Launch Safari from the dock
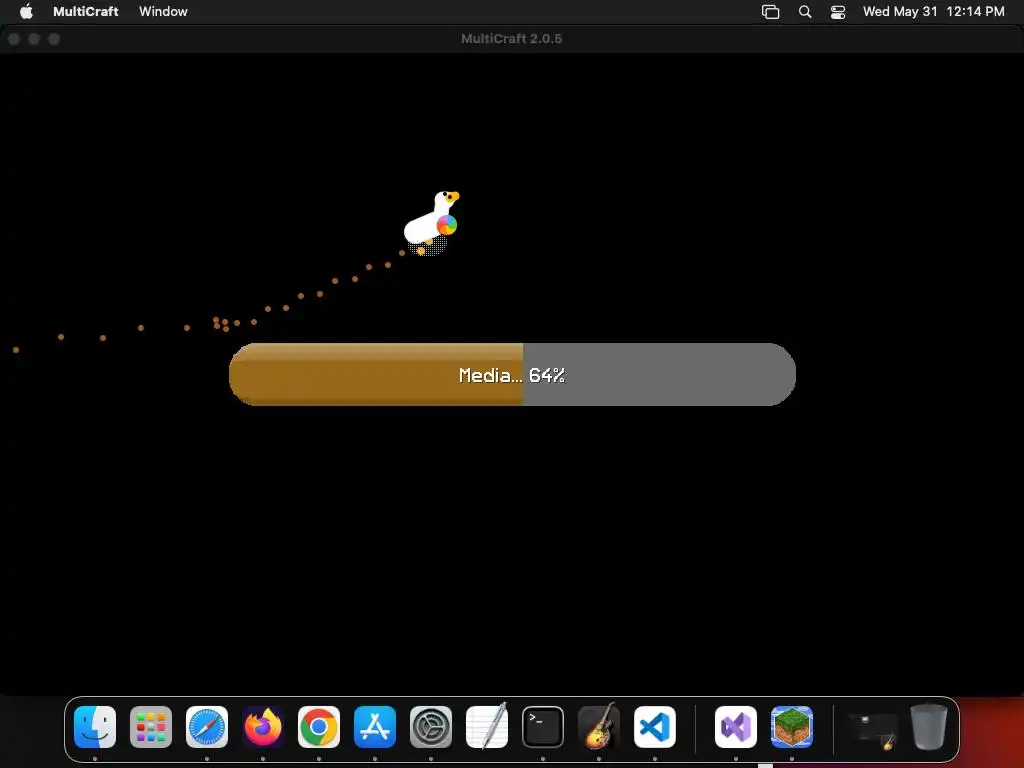 (x=207, y=727)
